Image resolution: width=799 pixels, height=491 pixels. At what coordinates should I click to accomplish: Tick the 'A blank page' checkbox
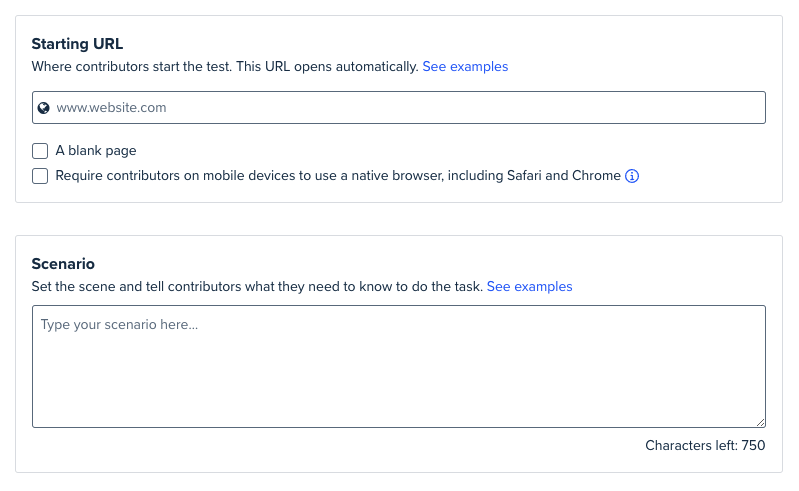[x=40, y=151]
